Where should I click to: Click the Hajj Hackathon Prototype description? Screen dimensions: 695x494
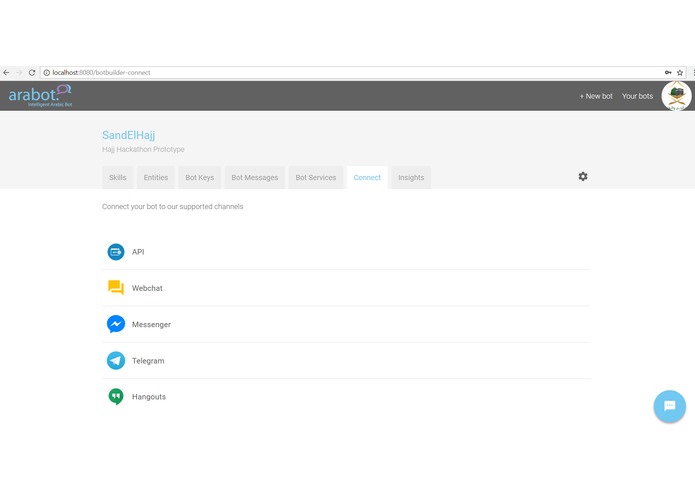[143, 149]
